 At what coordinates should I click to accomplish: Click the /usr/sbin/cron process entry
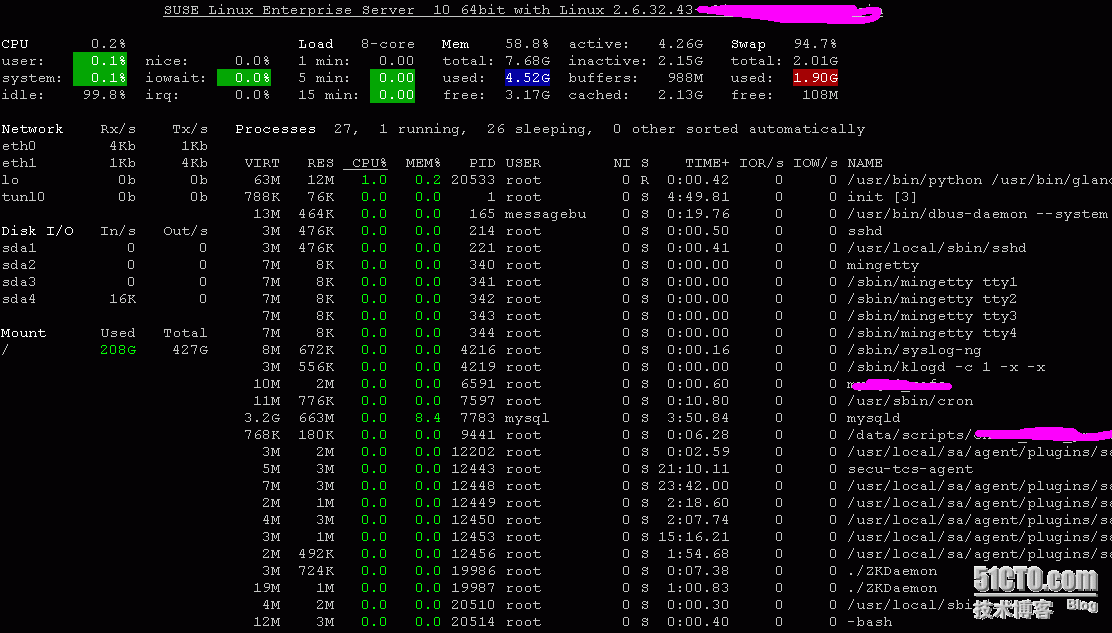[x=910, y=401]
